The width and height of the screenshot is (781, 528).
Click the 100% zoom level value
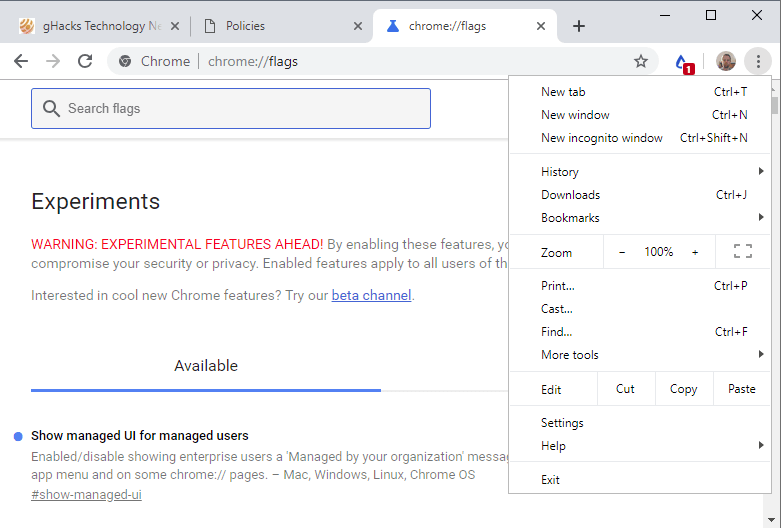658,252
